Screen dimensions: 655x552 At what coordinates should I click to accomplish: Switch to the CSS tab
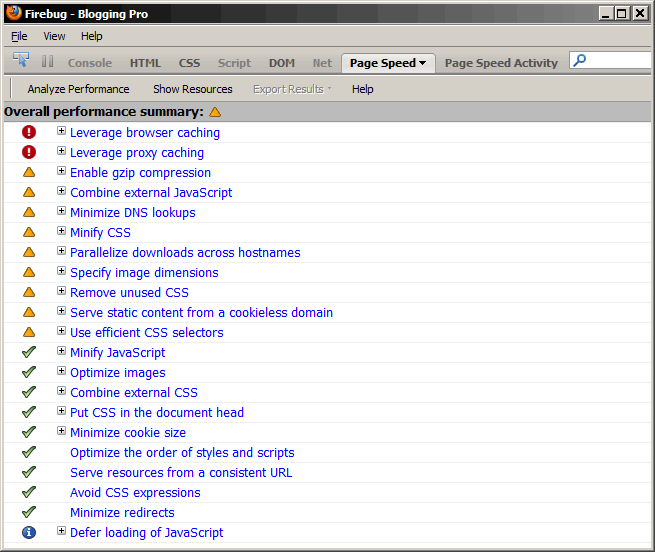click(189, 63)
